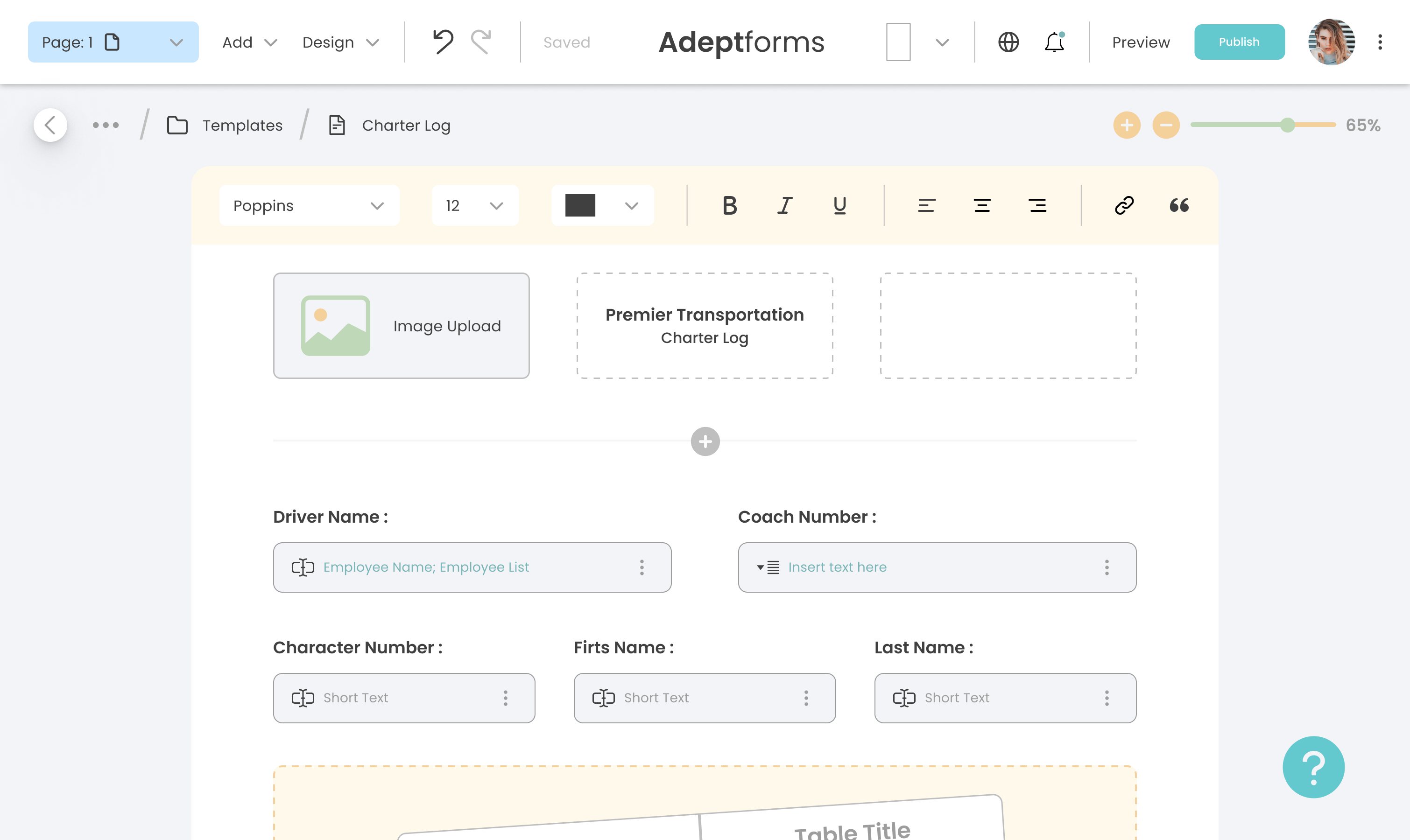Screen dimensions: 1410x840
Task: Click the Preview link
Action: coord(1140,42)
